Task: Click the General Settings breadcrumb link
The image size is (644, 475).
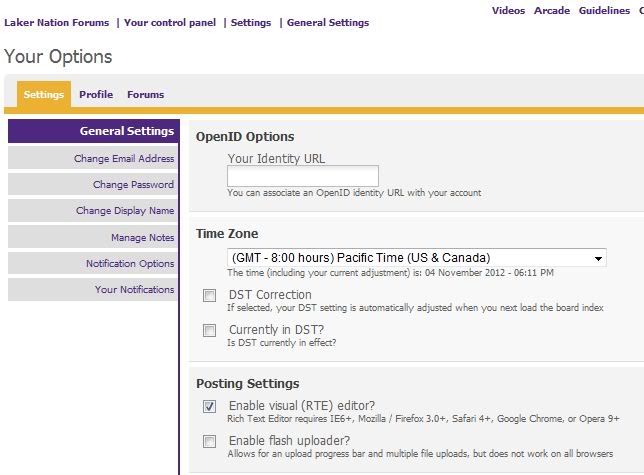Action: coord(328,23)
